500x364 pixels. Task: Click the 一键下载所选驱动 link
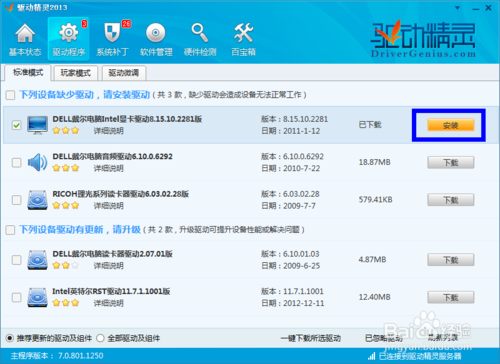(311, 338)
